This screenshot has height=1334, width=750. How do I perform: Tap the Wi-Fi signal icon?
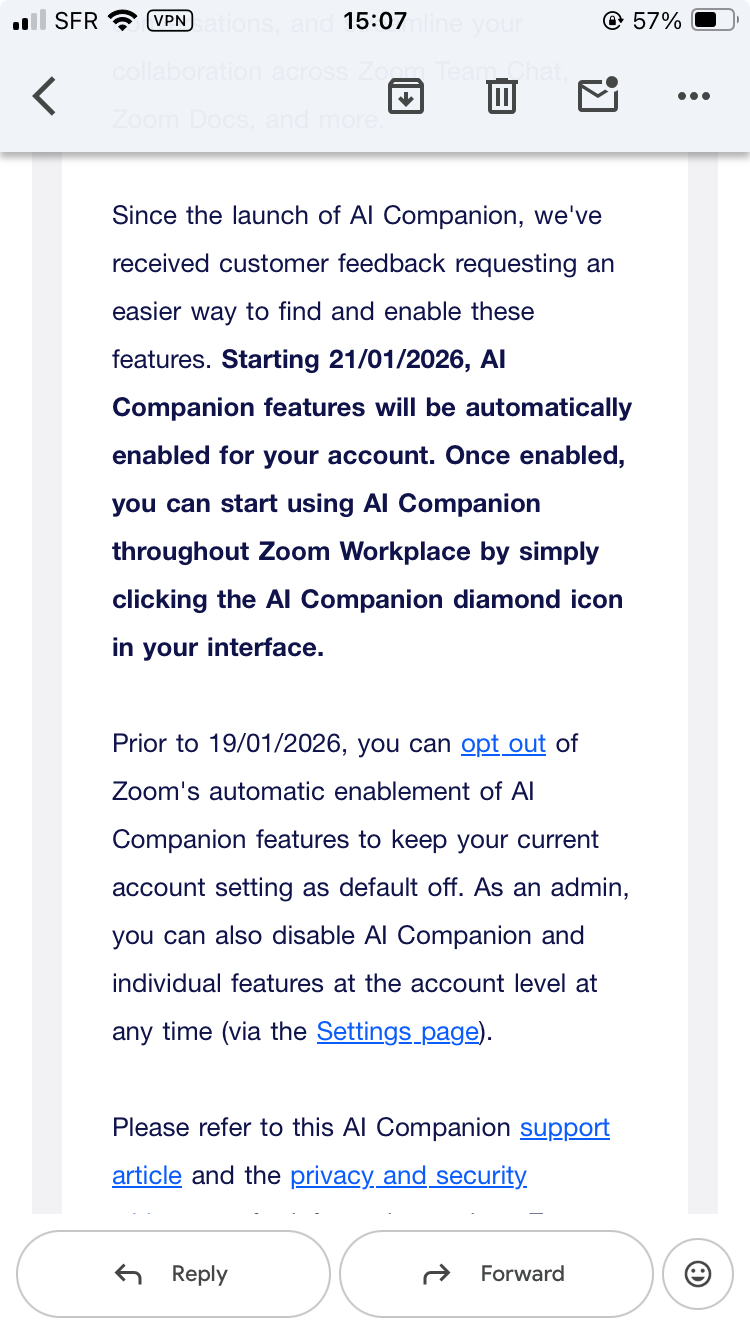click(122, 20)
